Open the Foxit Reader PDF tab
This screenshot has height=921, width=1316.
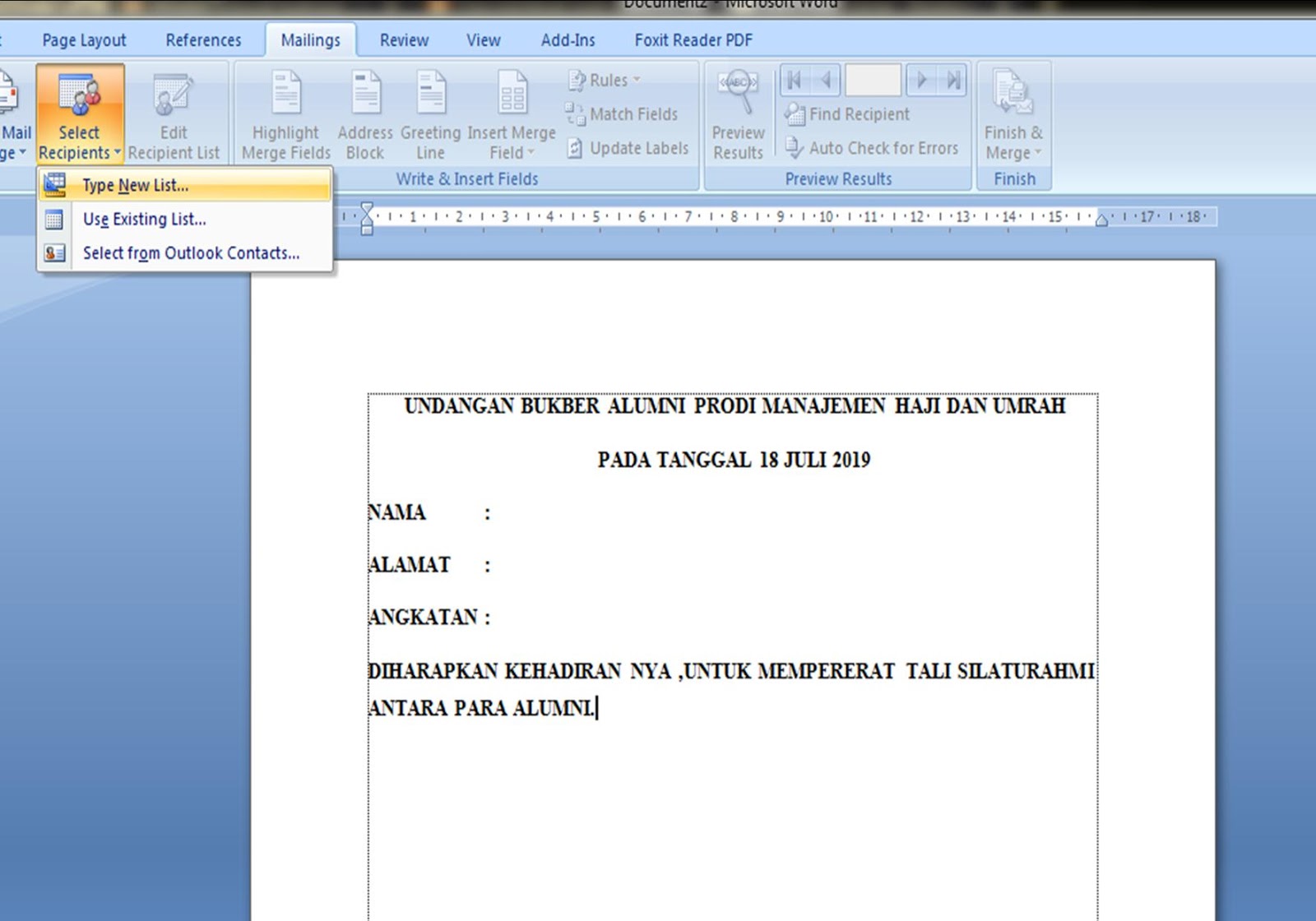point(693,39)
